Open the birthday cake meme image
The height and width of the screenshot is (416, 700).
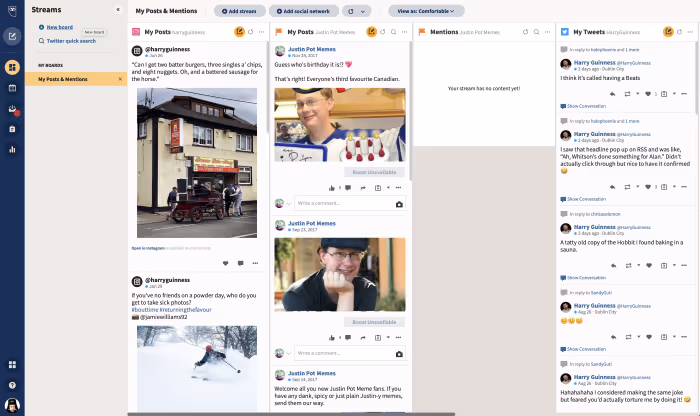pyautogui.click(x=340, y=125)
